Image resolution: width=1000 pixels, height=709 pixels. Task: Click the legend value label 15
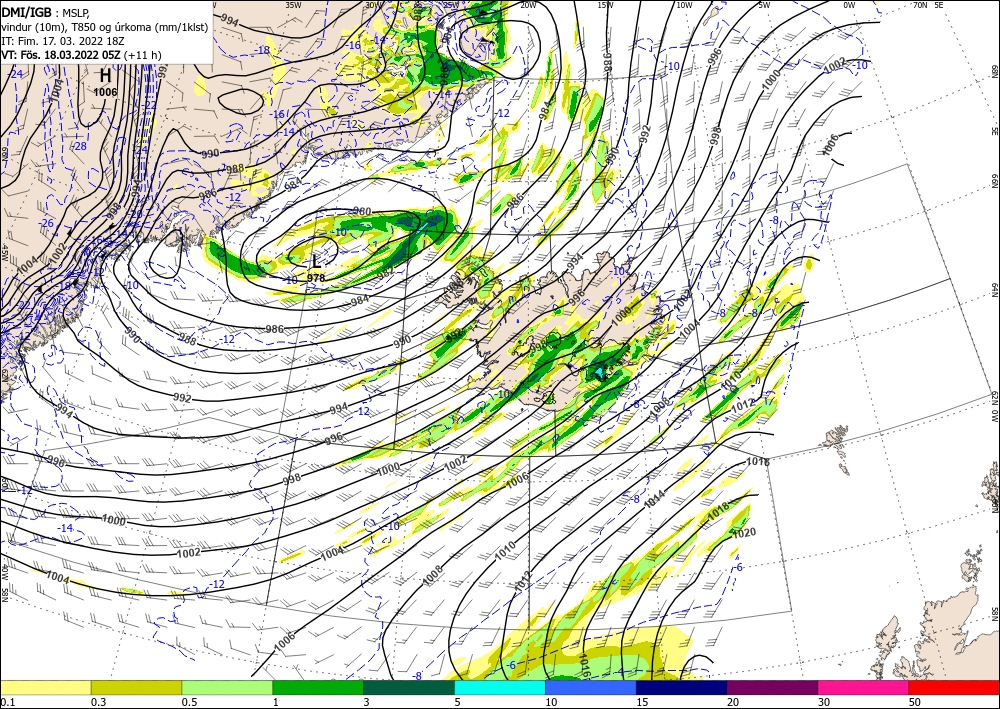coord(642,702)
